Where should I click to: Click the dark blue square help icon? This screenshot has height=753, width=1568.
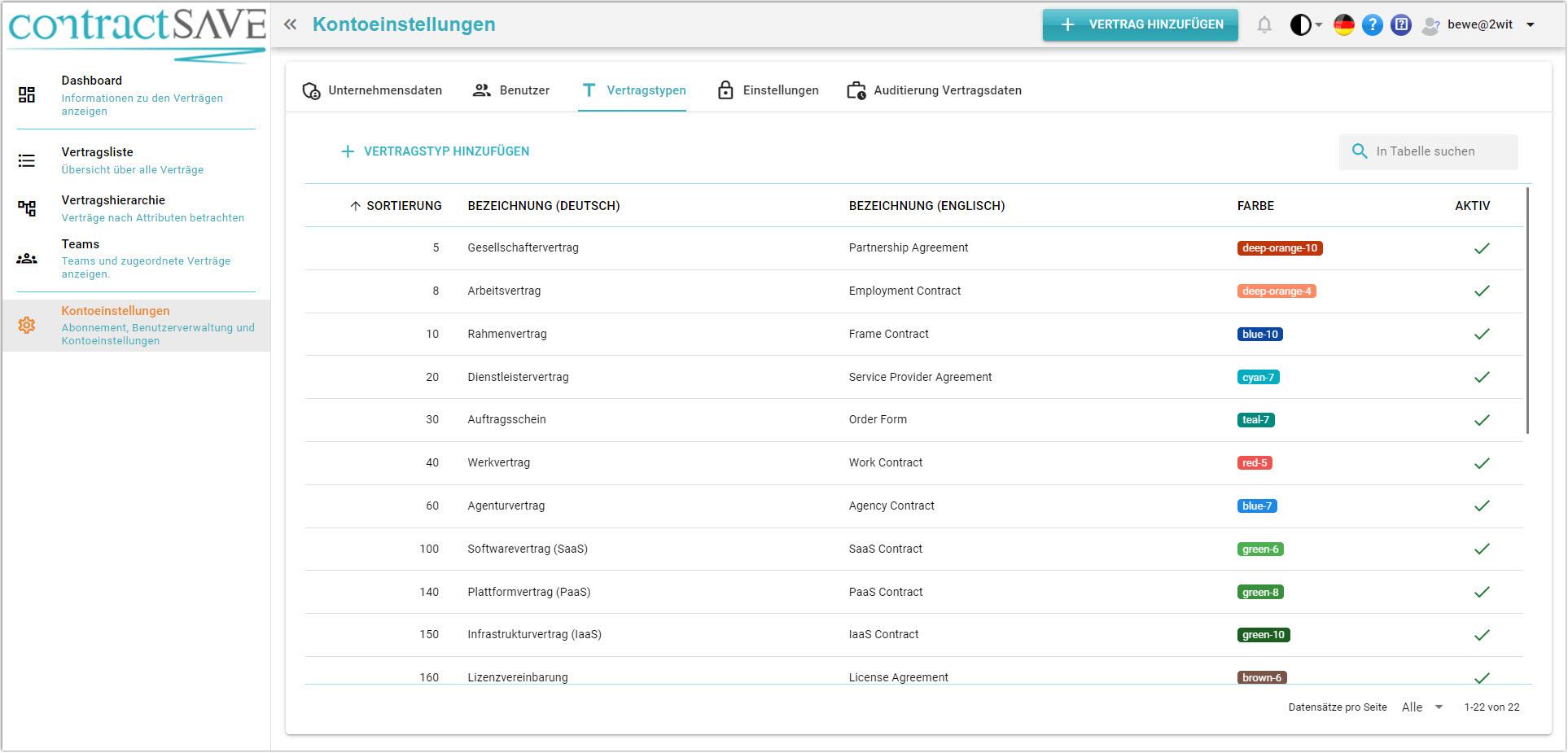pyautogui.click(x=1401, y=24)
